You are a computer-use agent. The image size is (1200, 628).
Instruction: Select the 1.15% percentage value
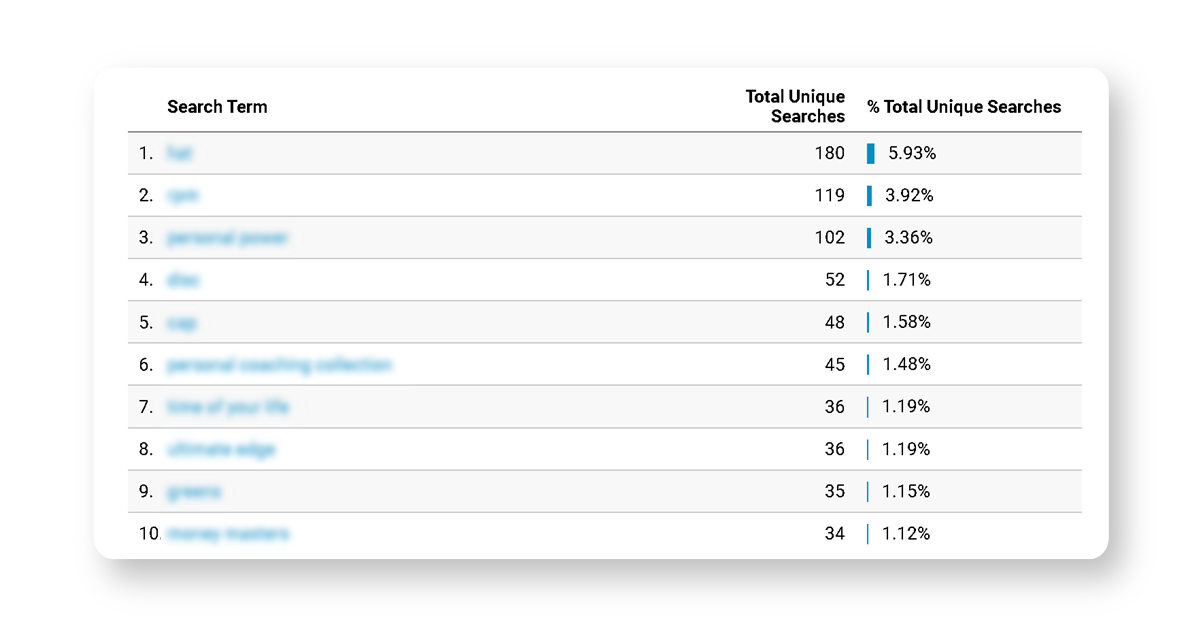(x=906, y=492)
